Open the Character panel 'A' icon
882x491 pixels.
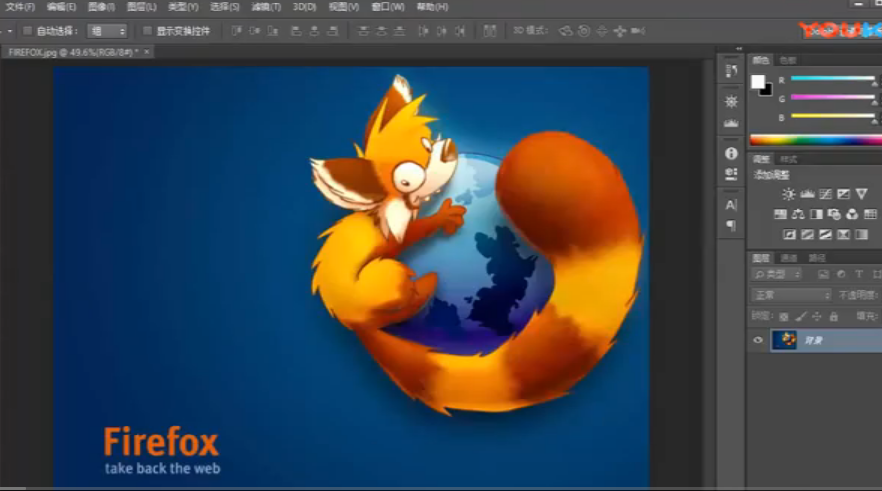731,205
